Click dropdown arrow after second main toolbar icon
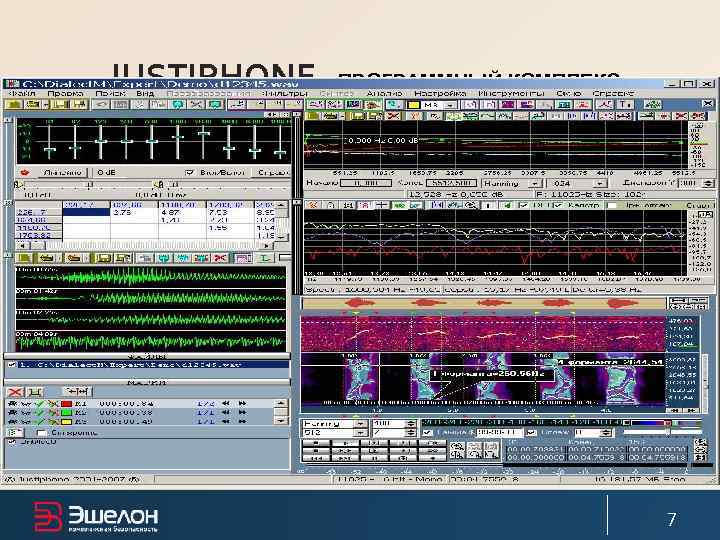 coord(45,105)
